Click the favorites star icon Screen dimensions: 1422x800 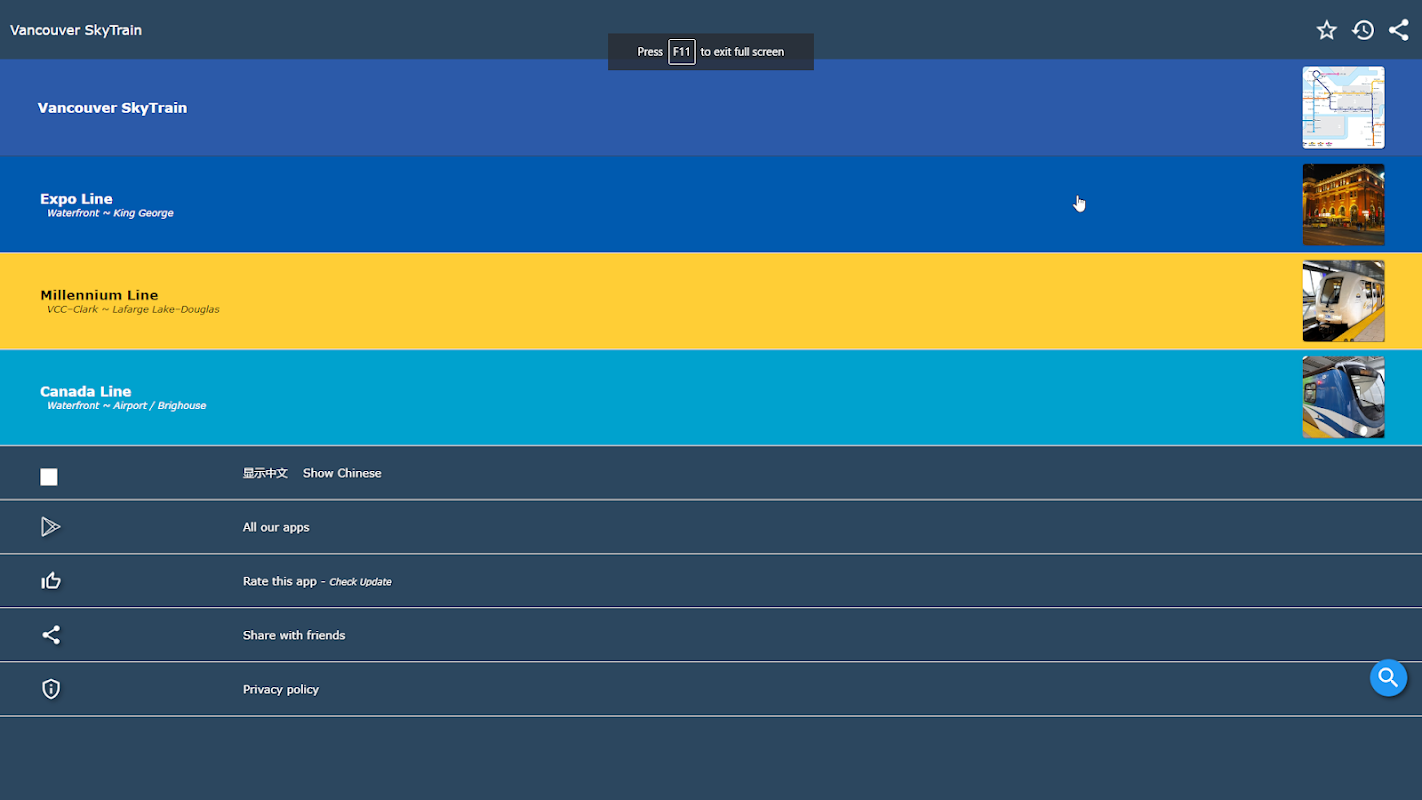[x=1326, y=30]
